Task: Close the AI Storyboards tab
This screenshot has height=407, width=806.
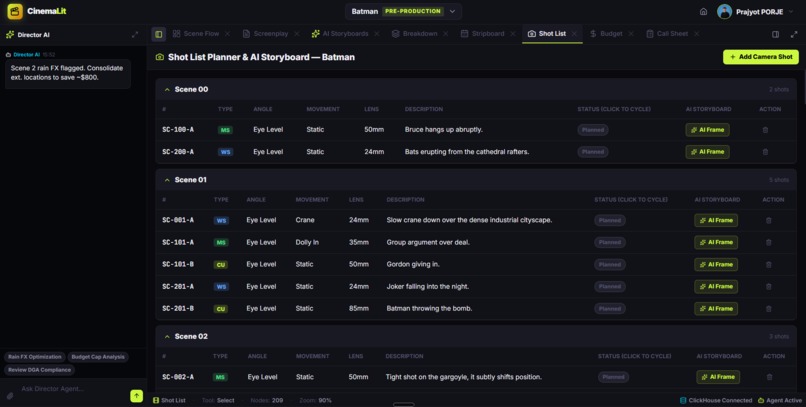Action: [x=377, y=34]
